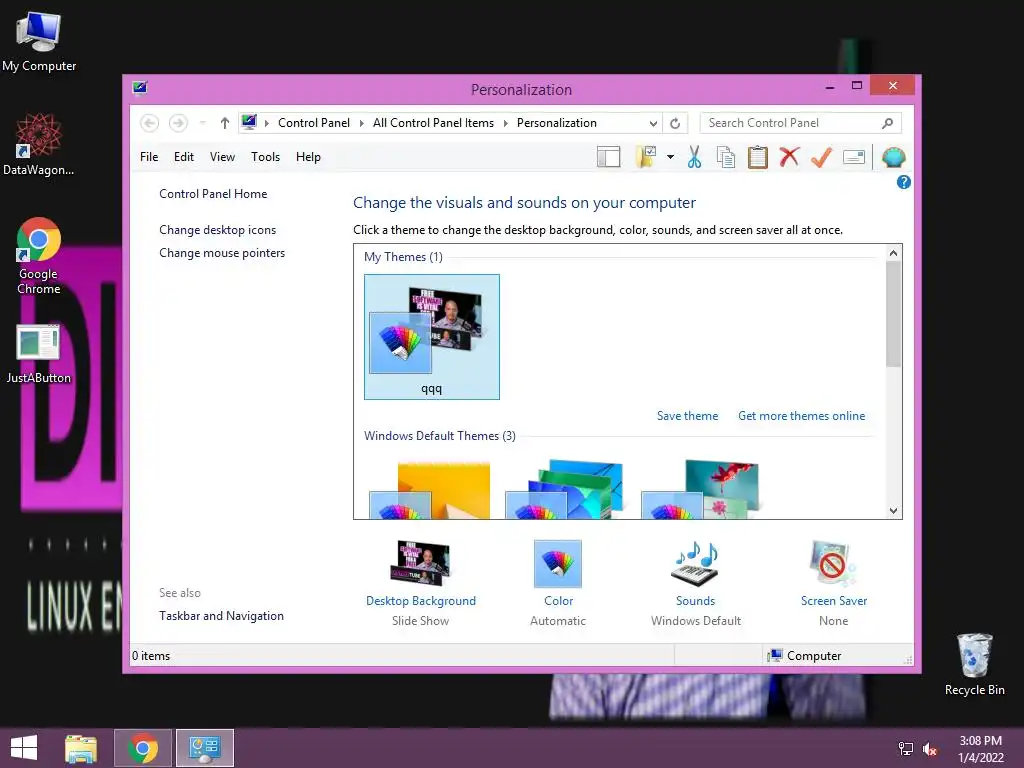The width and height of the screenshot is (1024, 768).
Task: Click Control Panel taskbar button
Action: pyautogui.click(x=205, y=748)
